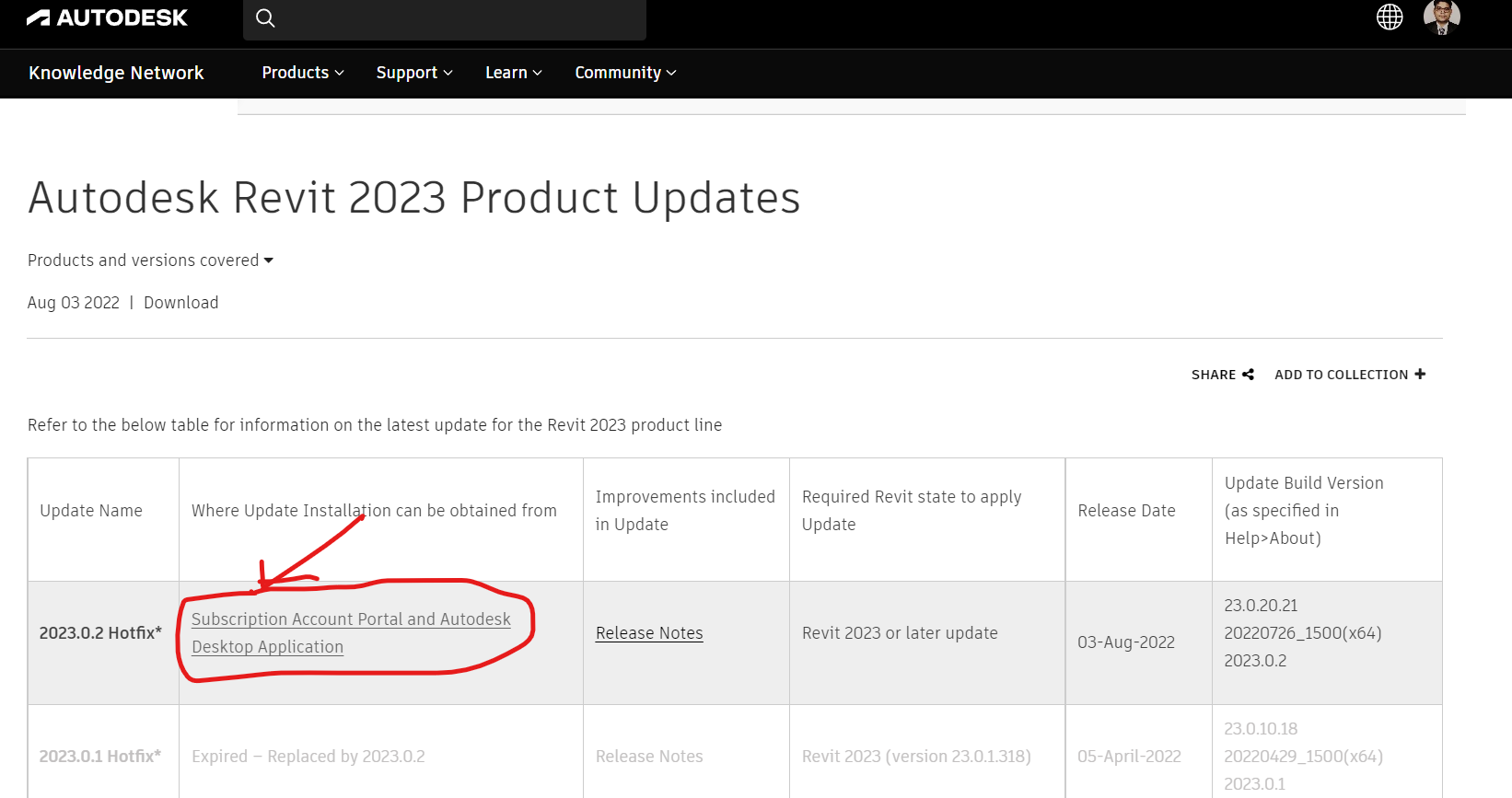Select build version 23.0.10.18

tap(1261, 729)
